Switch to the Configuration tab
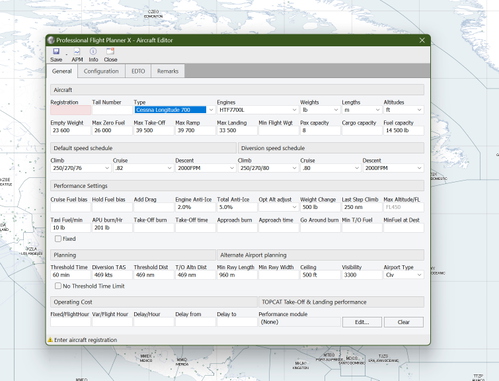 pos(101,71)
